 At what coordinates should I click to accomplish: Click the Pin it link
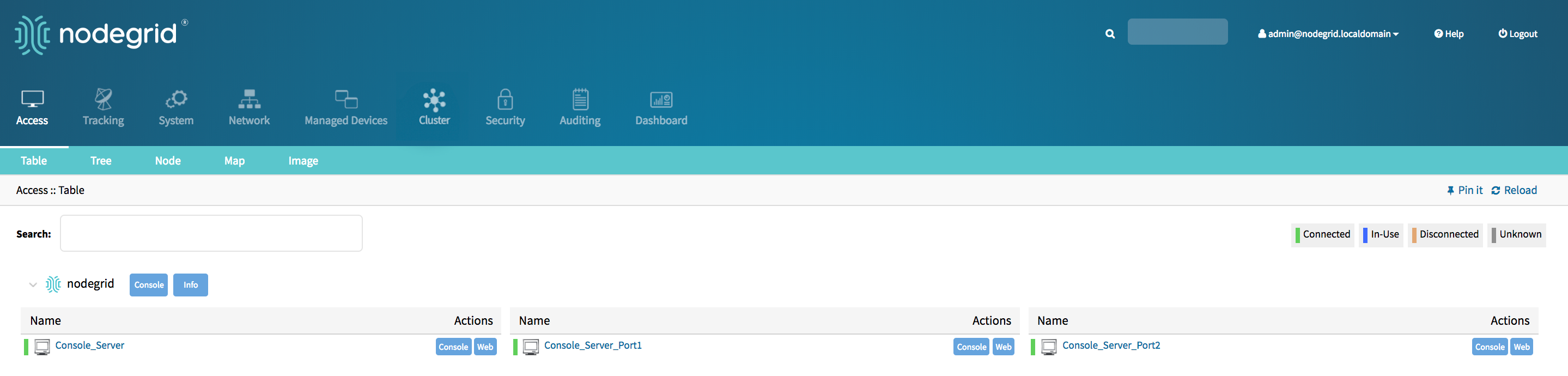click(x=1464, y=190)
